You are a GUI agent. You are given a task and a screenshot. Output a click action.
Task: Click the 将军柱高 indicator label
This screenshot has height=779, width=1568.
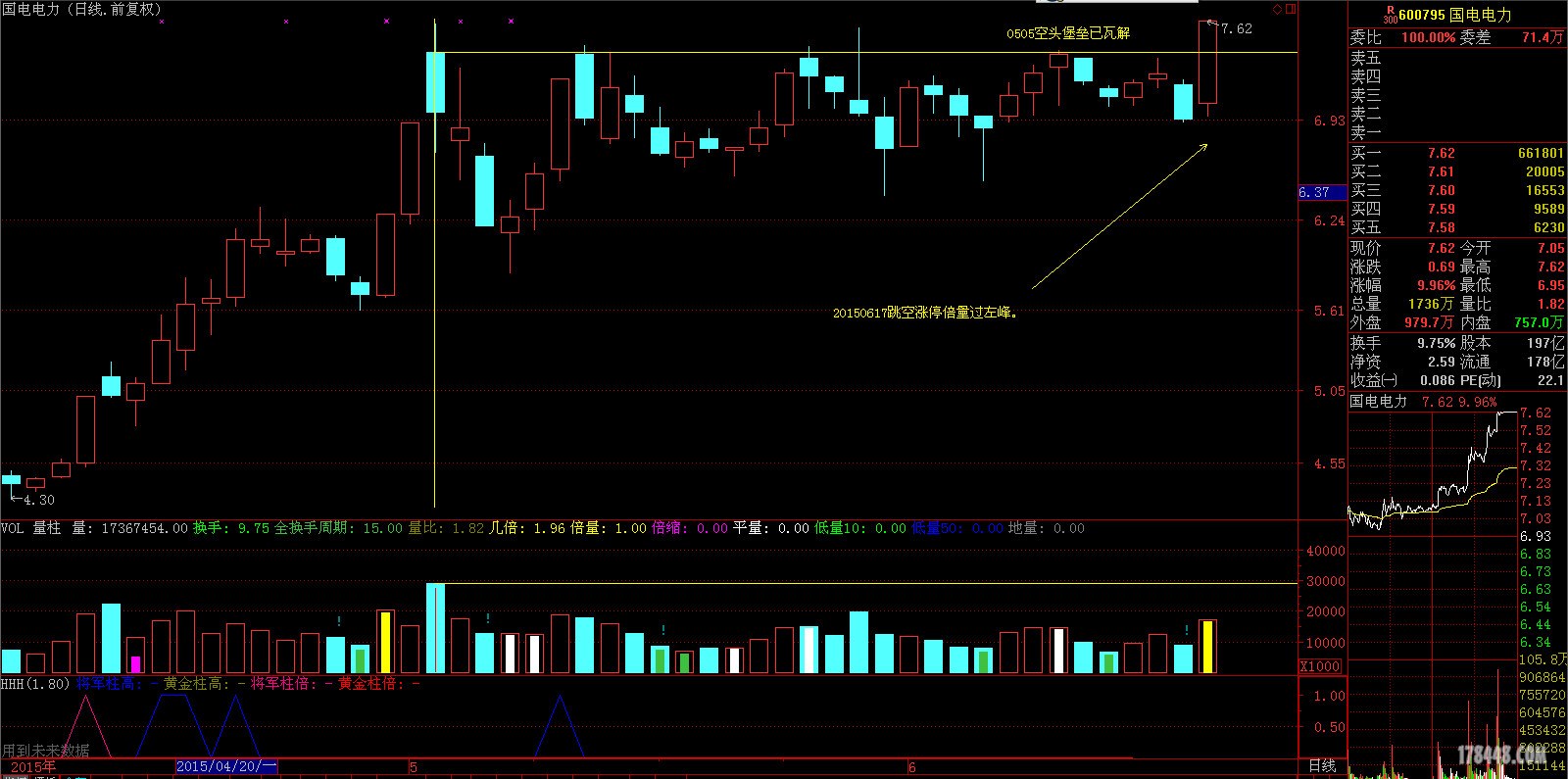click(109, 683)
